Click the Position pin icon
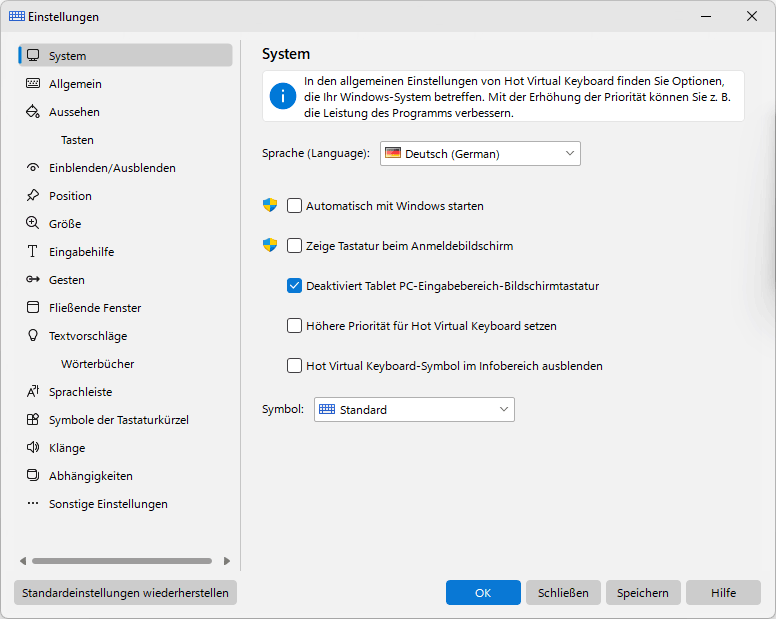The width and height of the screenshot is (776, 619). tap(33, 195)
